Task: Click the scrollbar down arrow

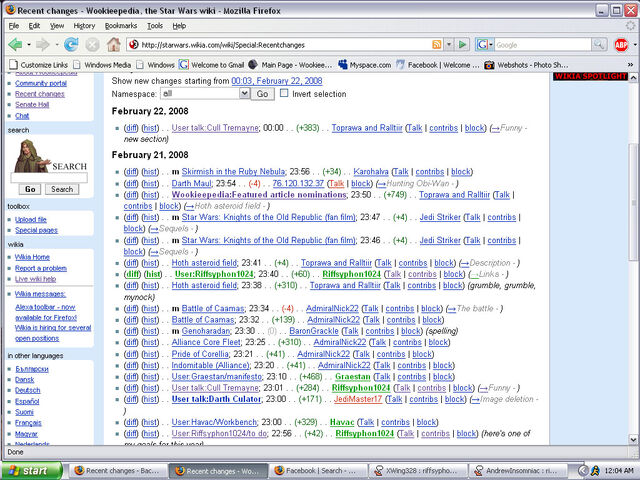Action: pos(633,440)
